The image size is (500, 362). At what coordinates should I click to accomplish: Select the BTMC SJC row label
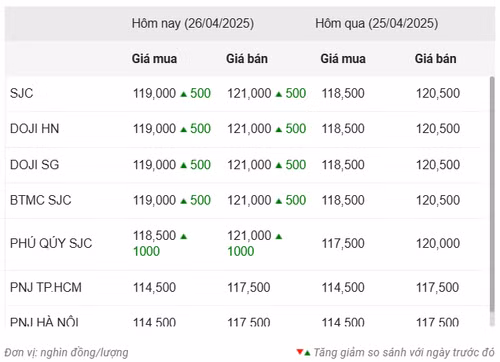pos(40,200)
